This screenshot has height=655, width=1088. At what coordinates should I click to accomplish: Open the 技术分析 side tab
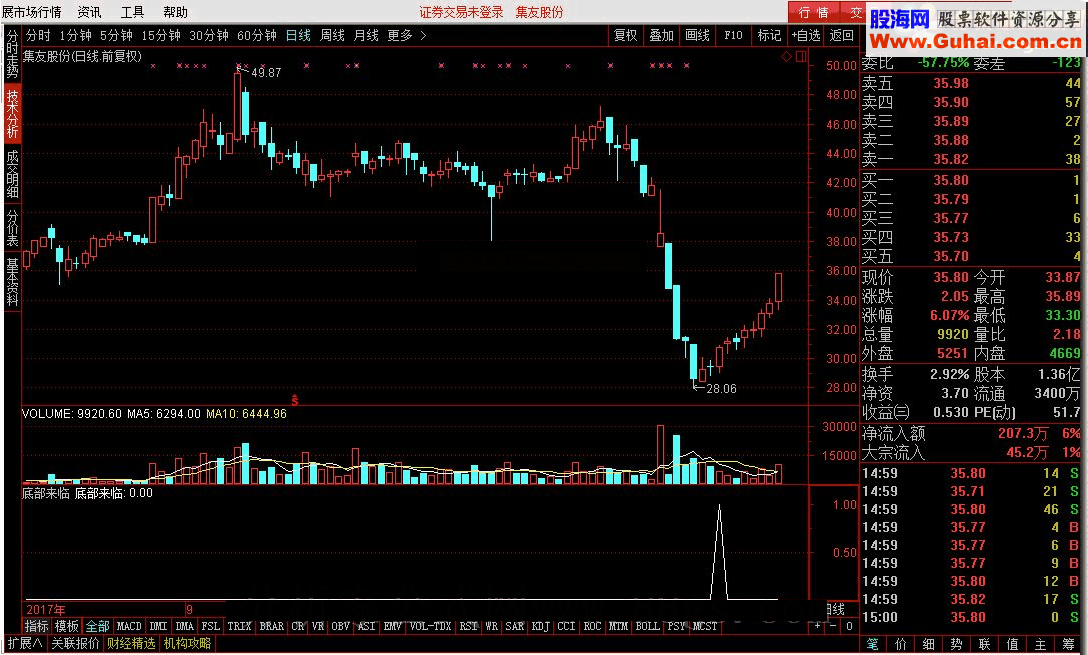click(x=12, y=114)
